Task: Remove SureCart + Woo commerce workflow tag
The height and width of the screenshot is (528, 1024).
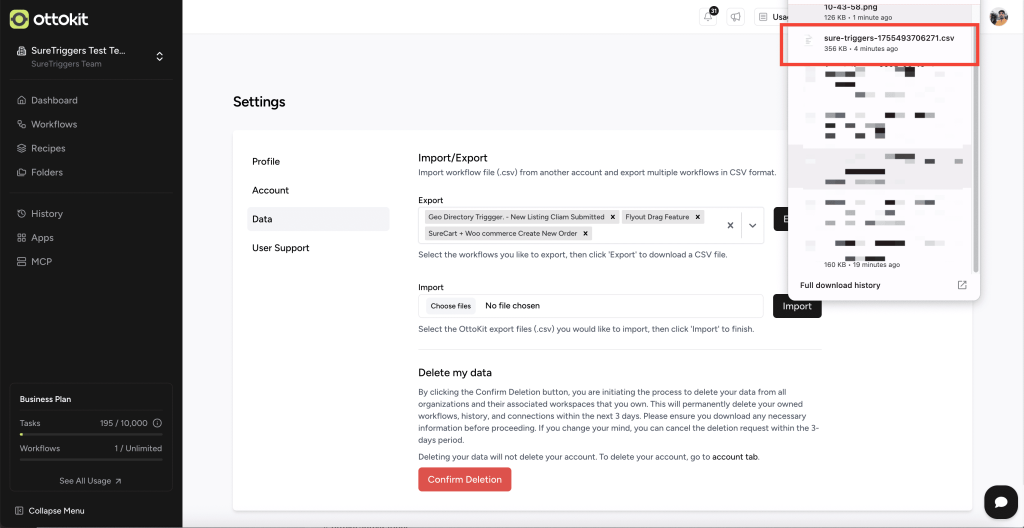Action: (586, 233)
